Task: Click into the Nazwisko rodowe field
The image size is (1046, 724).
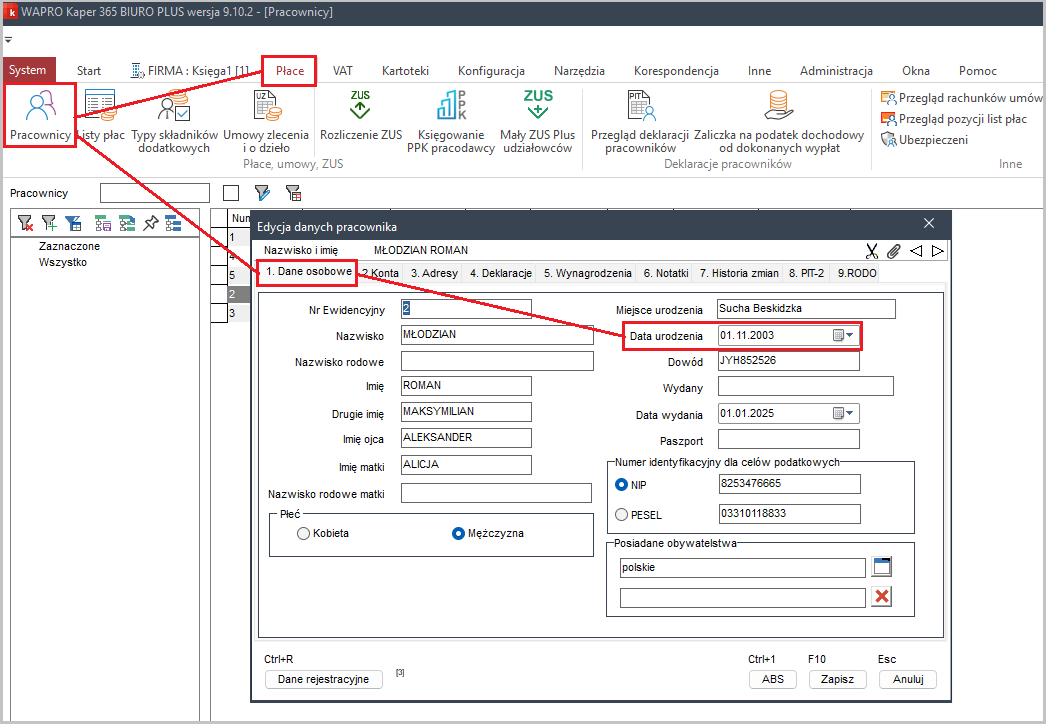Action: coord(497,361)
